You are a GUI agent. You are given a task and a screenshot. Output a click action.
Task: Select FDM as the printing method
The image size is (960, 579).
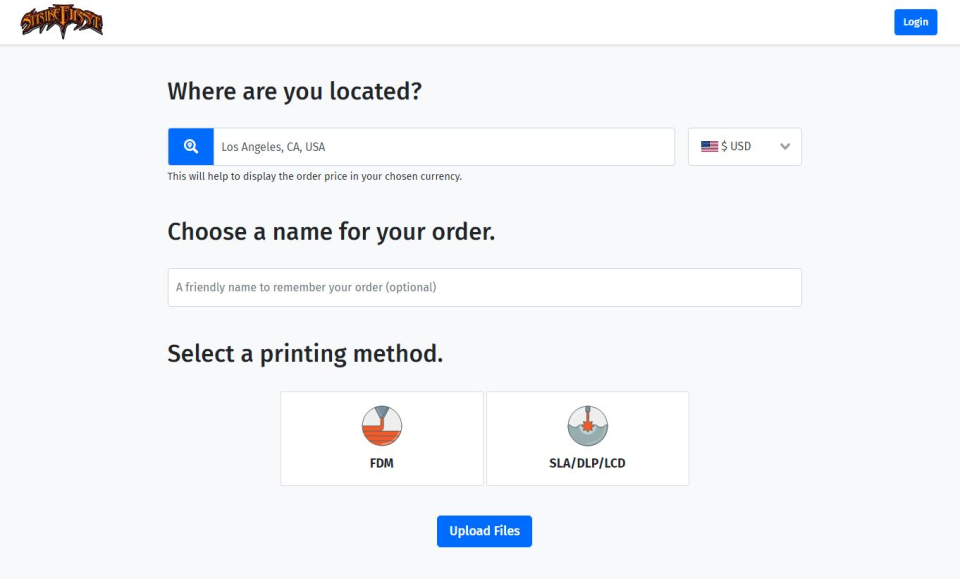coord(381,438)
